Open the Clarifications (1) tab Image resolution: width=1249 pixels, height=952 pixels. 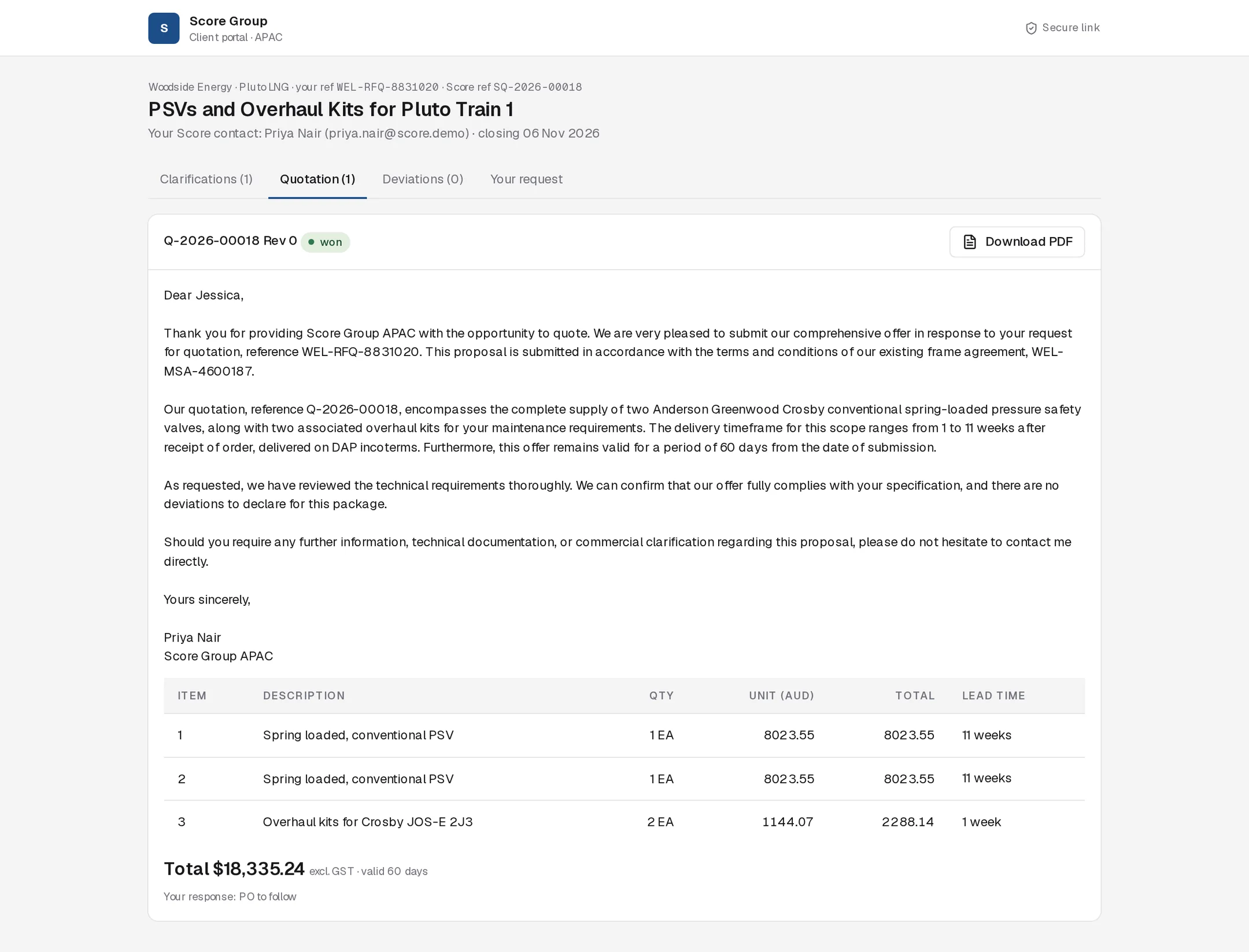pyautogui.click(x=206, y=179)
